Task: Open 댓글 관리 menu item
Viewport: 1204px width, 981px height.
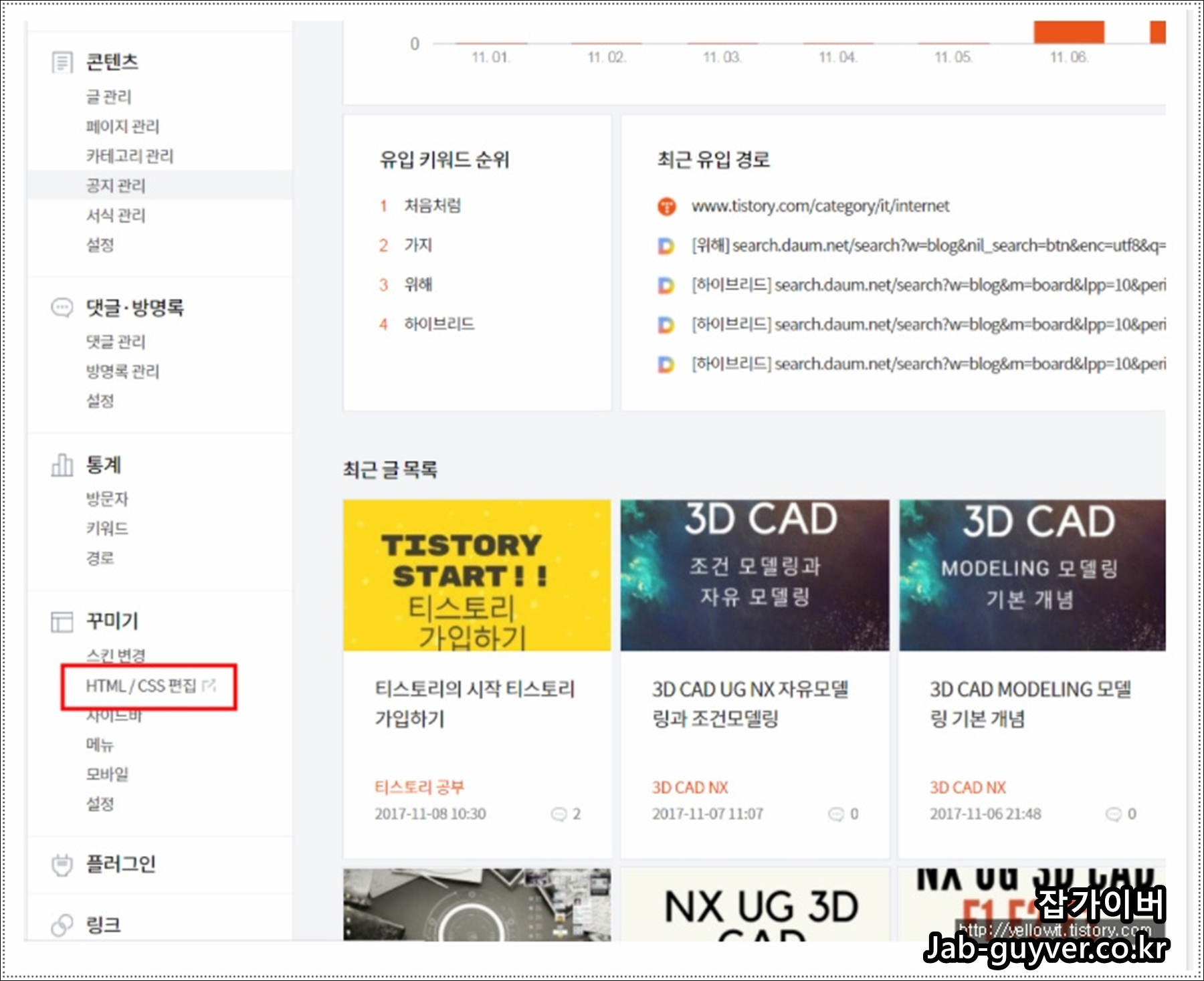Action: click(x=116, y=342)
